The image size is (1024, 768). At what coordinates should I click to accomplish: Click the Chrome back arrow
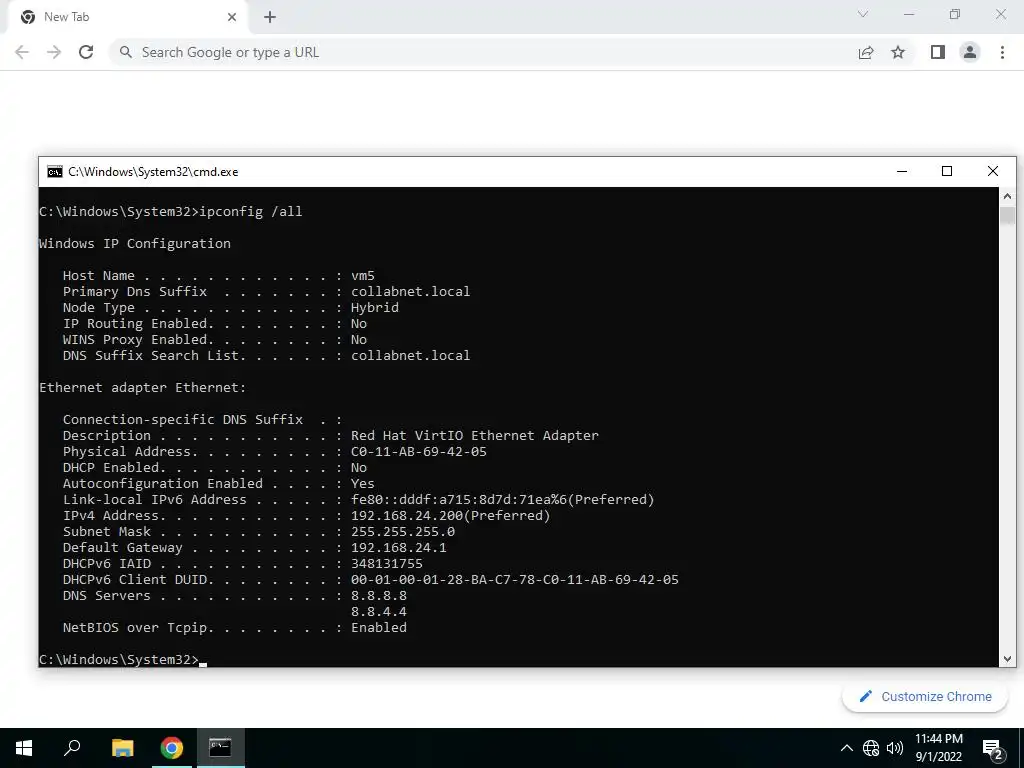tap(22, 52)
